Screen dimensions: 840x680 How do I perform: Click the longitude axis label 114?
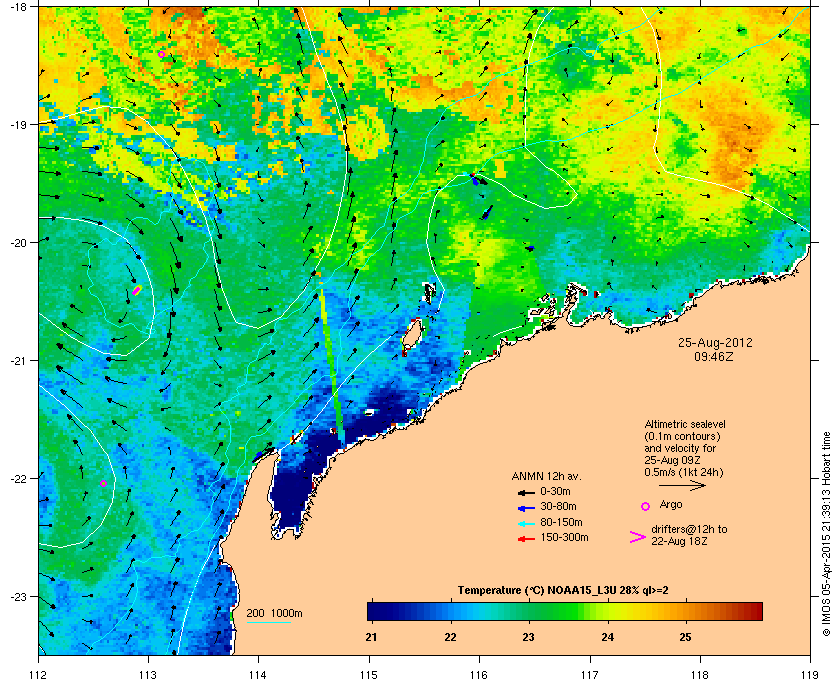[x=258, y=675]
